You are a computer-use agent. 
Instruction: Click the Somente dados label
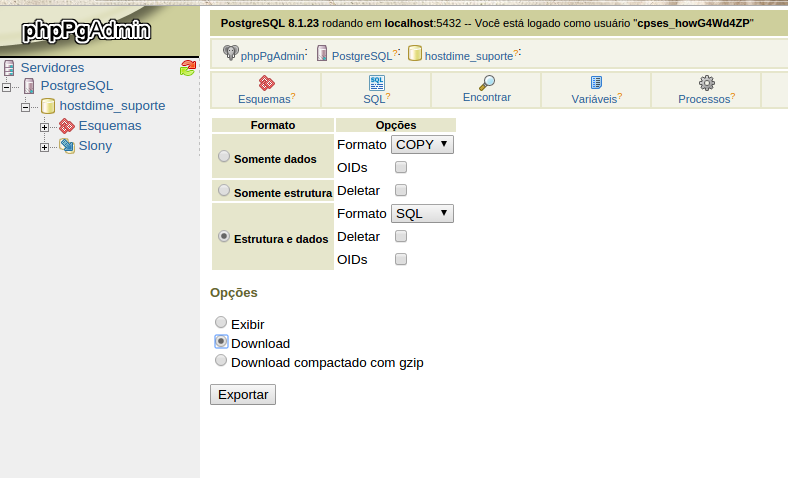point(275,159)
